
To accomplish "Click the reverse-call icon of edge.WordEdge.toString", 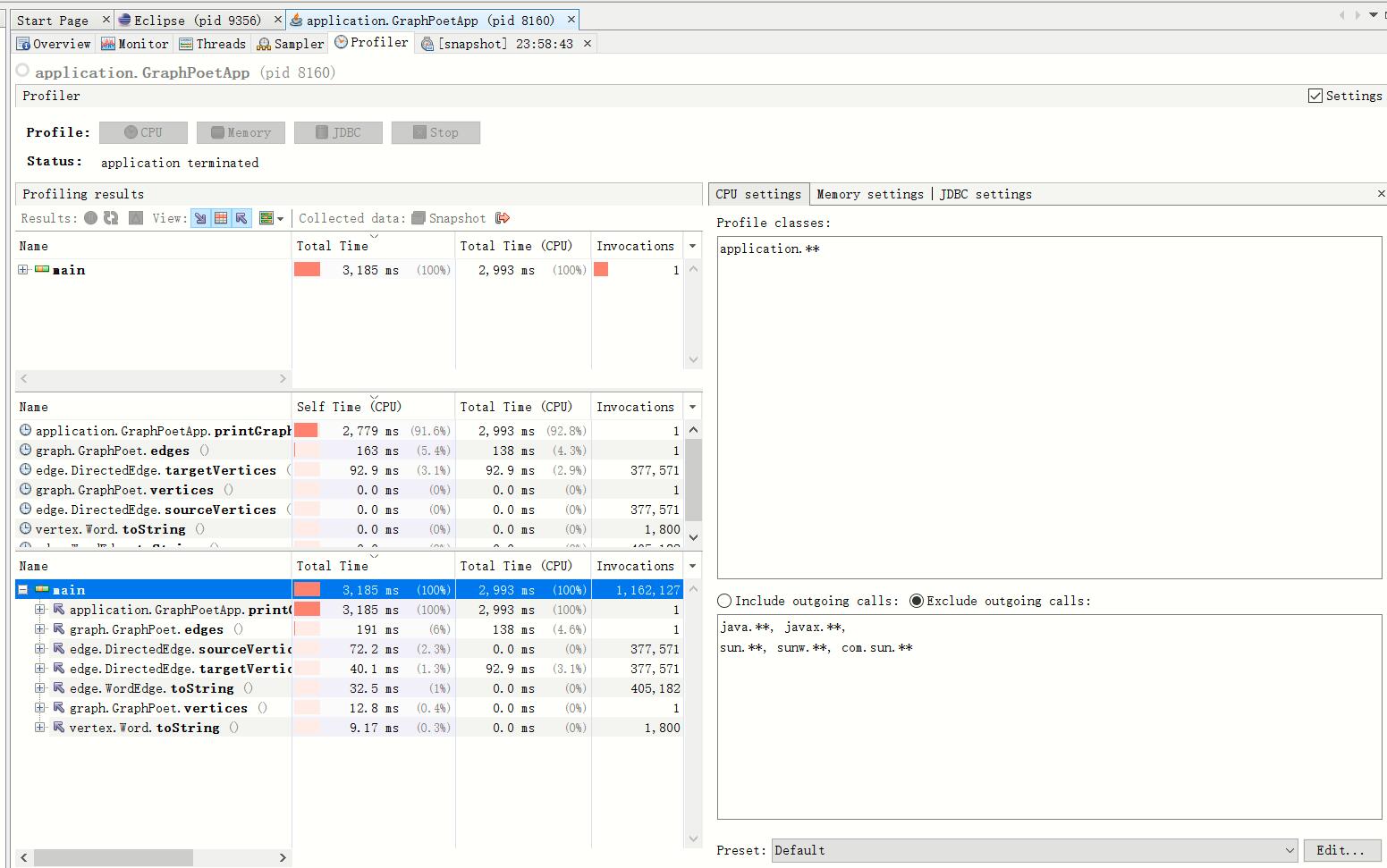I will point(58,687).
